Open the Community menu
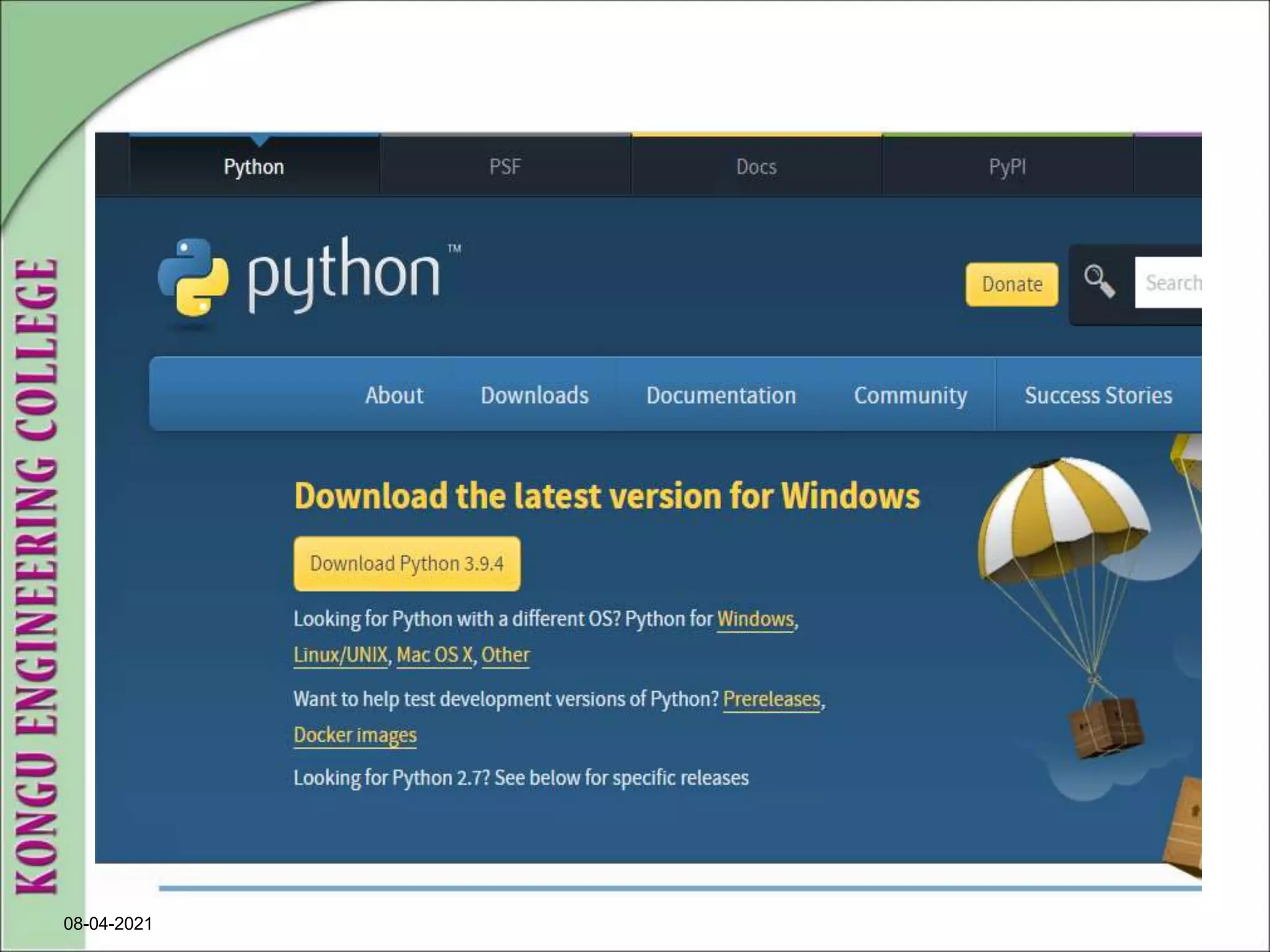The height and width of the screenshot is (952, 1270). coord(910,395)
